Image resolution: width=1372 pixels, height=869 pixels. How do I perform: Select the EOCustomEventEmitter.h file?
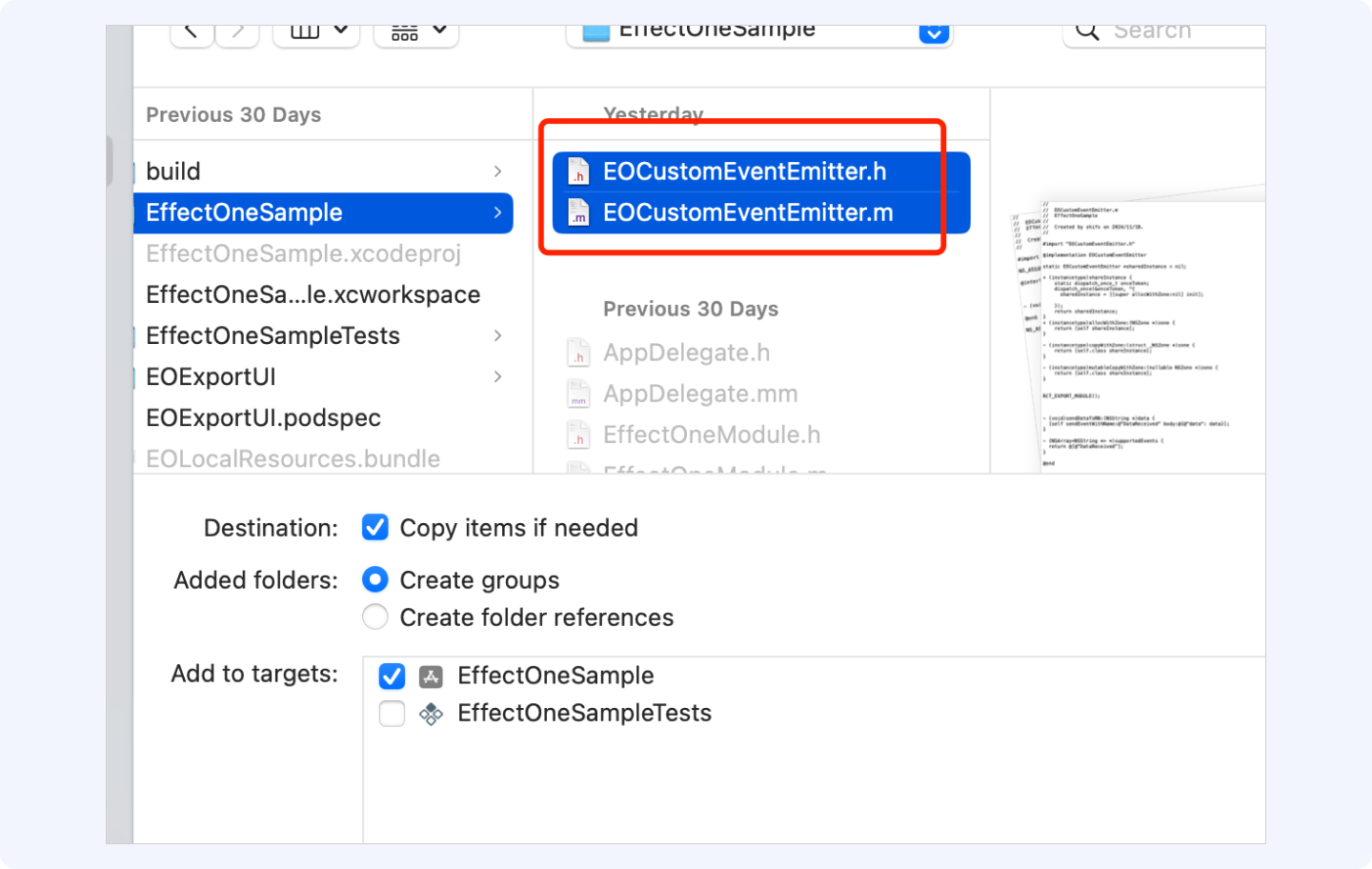[x=761, y=172]
